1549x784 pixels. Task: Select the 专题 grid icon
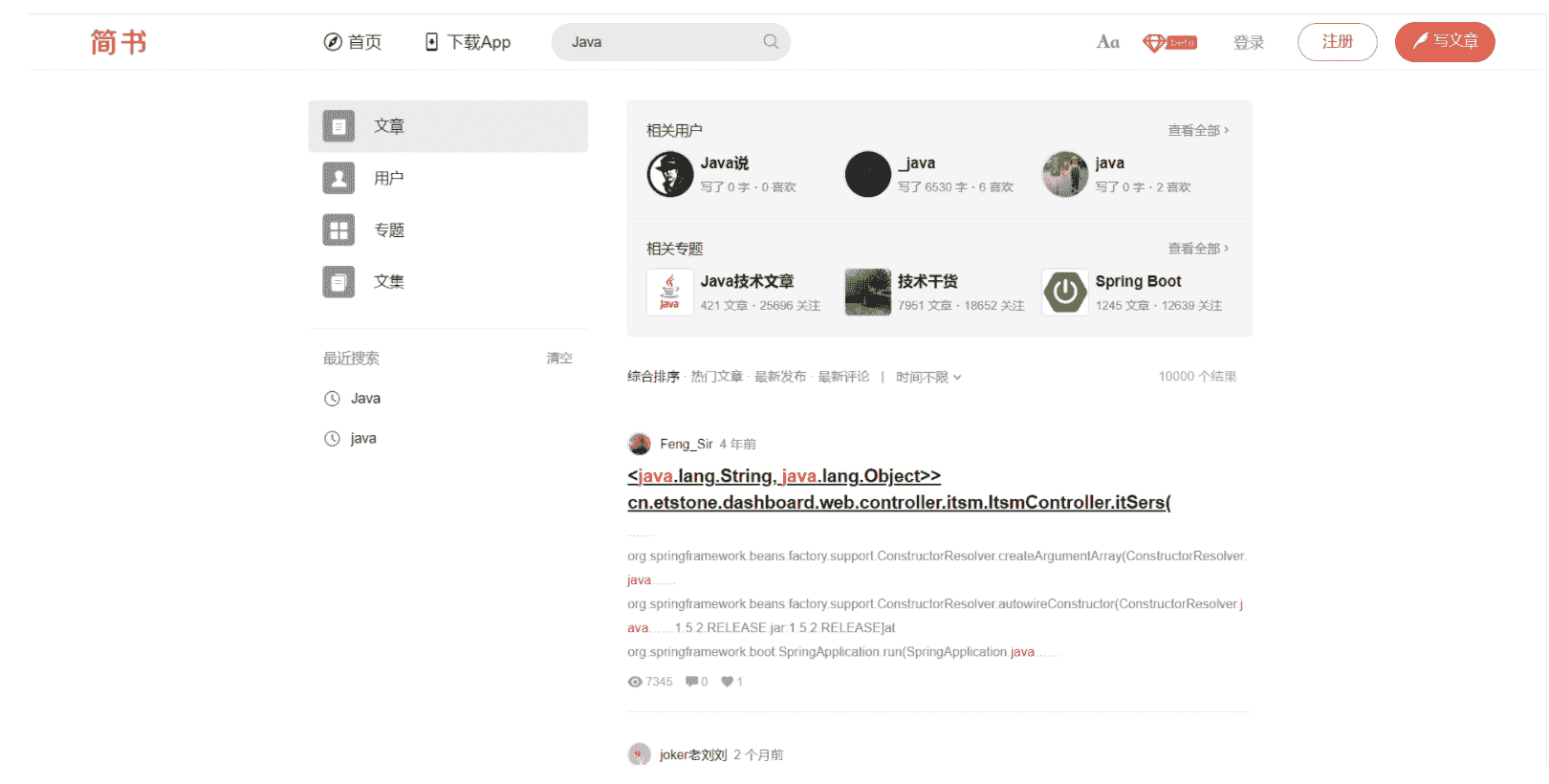pos(338,230)
